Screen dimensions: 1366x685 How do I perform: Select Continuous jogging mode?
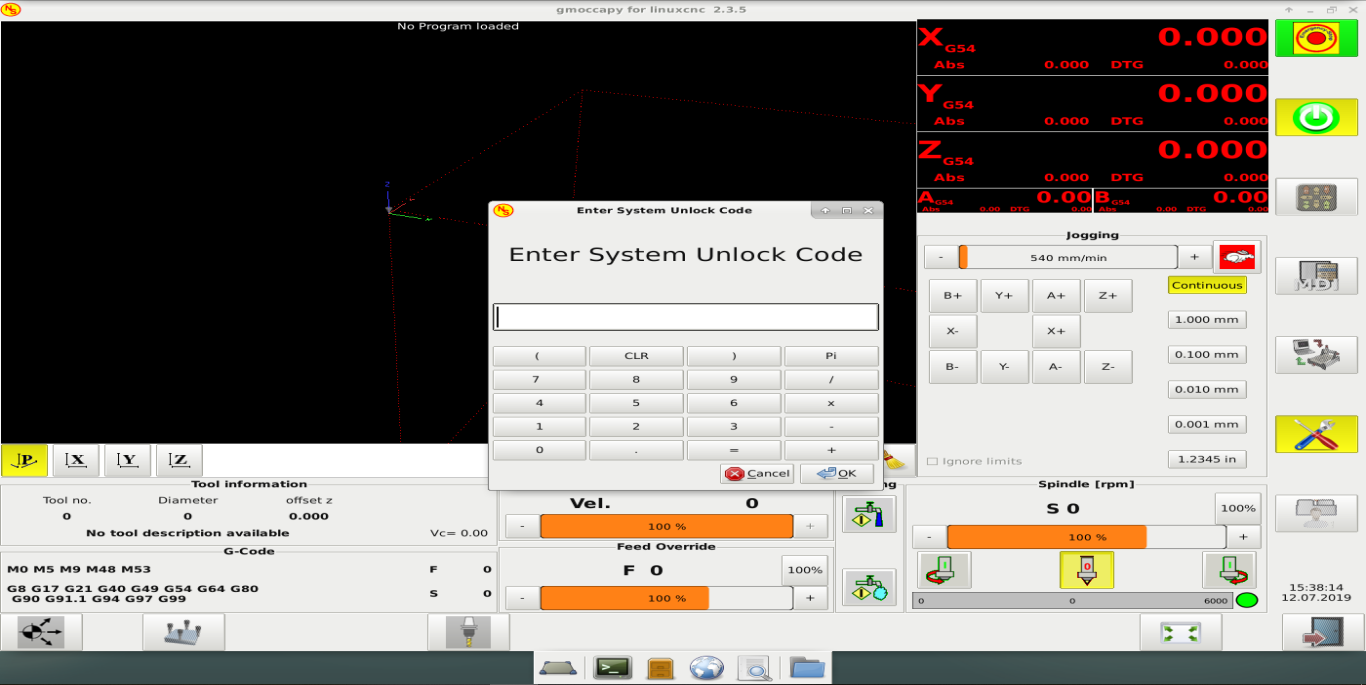point(1207,285)
